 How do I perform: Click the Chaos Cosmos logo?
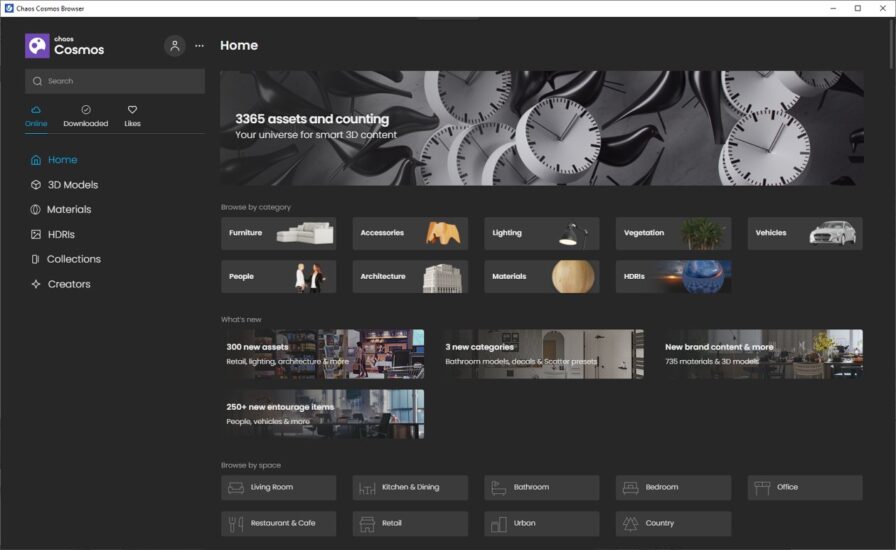(65, 46)
